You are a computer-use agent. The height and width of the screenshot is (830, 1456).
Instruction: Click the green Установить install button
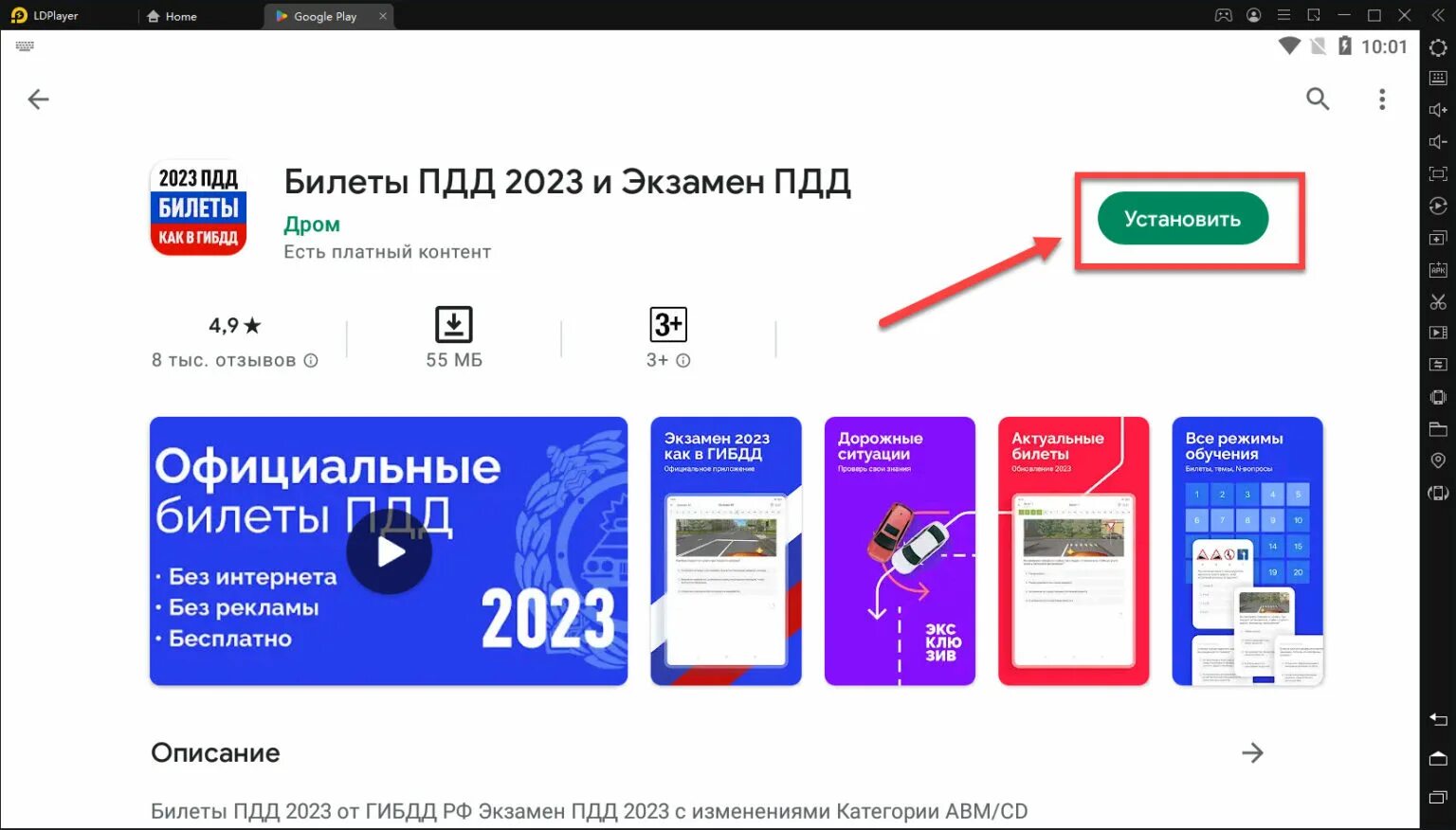tap(1182, 218)
